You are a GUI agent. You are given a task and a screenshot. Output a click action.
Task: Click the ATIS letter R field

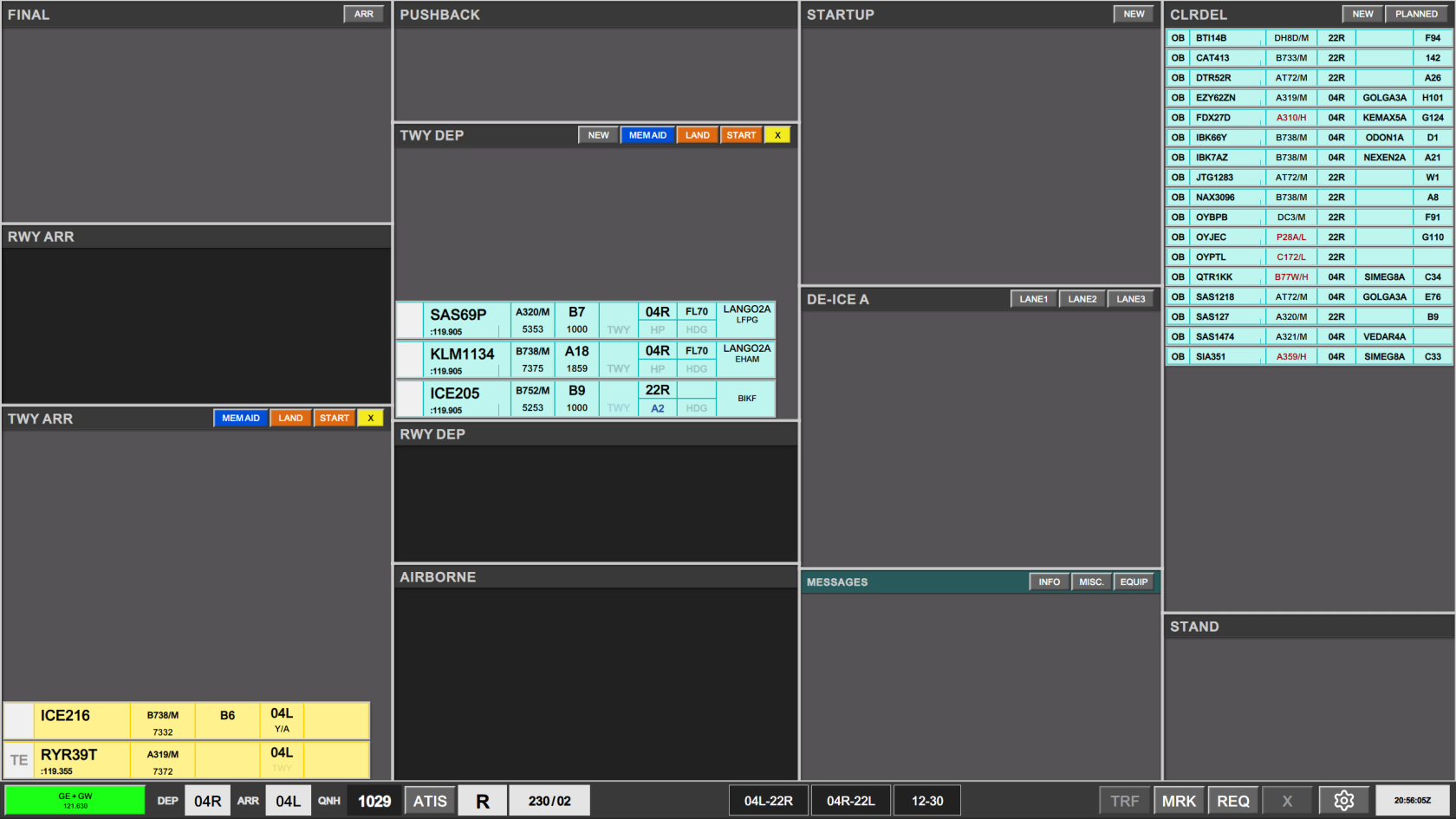483,801
